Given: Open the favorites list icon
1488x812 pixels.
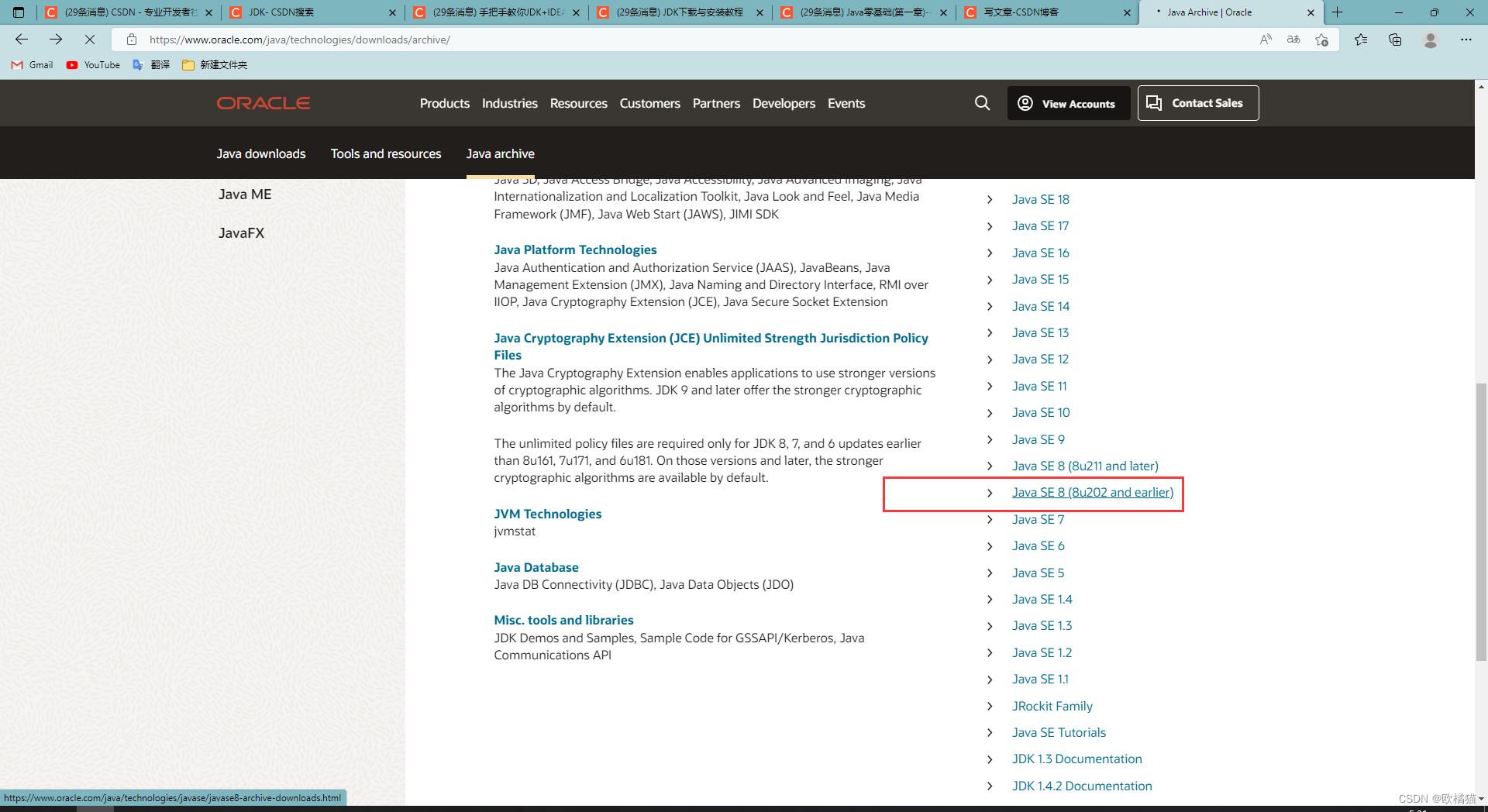Looking at the screenshot, I should [1361, 40].
